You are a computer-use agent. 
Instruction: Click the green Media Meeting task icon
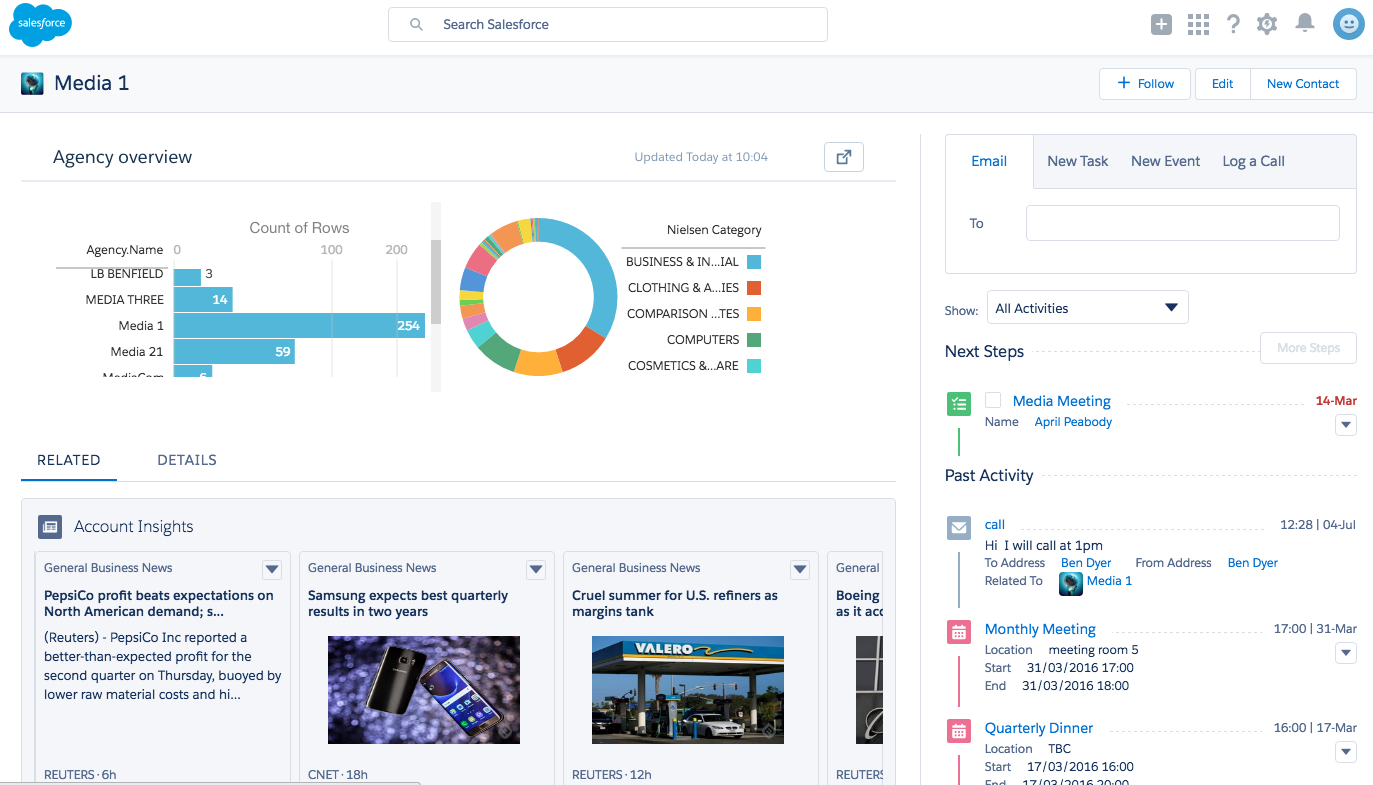pos(959,403)
